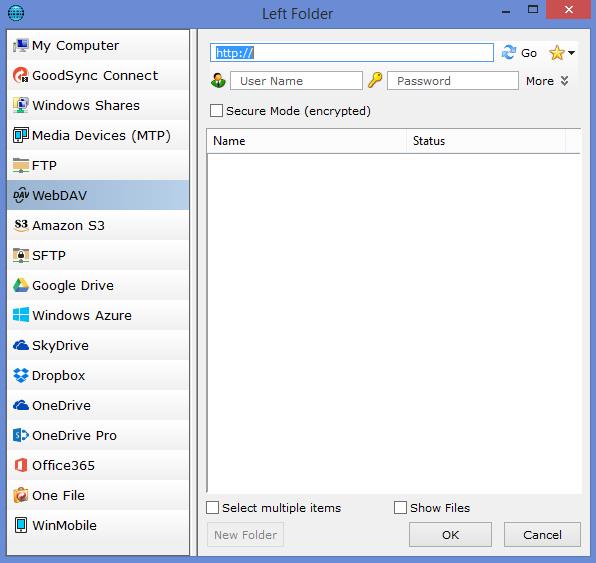Click the Amazon S3 icon
The height and width of the screenshot is (563, 596).
click(x=21, y=225)
